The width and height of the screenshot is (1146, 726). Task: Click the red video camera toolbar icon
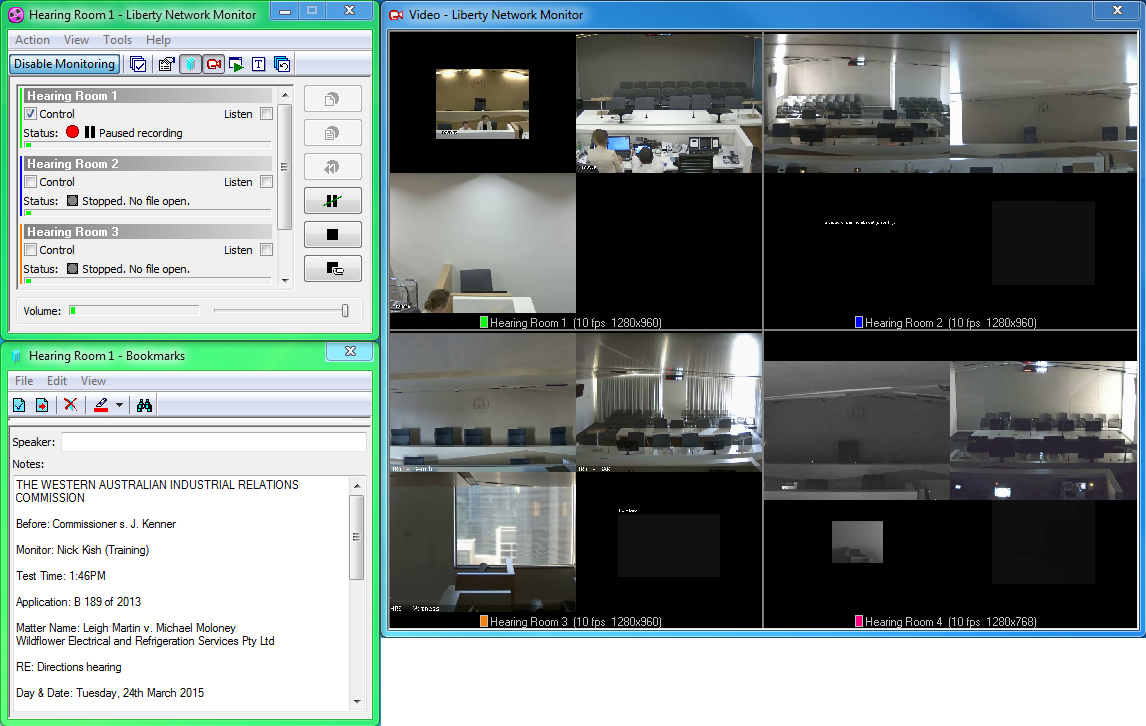213,64
